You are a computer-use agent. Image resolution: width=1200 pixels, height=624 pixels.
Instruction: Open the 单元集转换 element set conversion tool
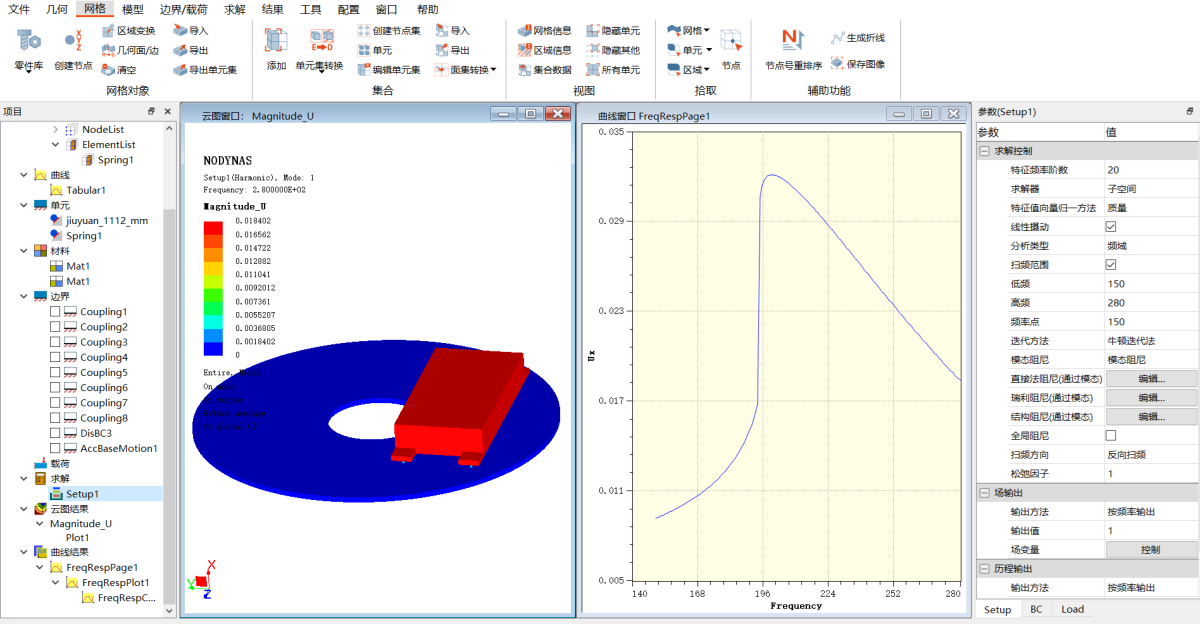pyautogui.click(x=320, y=49)
